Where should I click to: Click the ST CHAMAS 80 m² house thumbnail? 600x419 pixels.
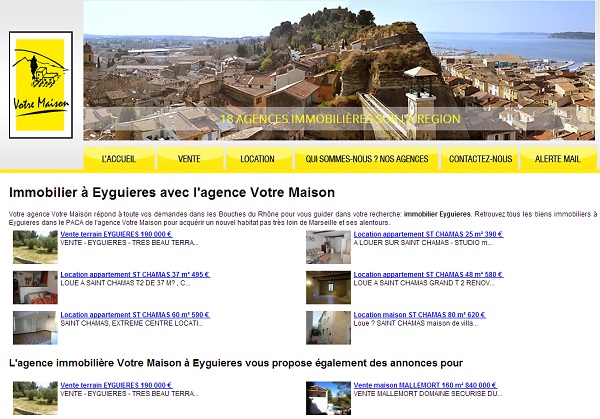click(x=328, y=328)
